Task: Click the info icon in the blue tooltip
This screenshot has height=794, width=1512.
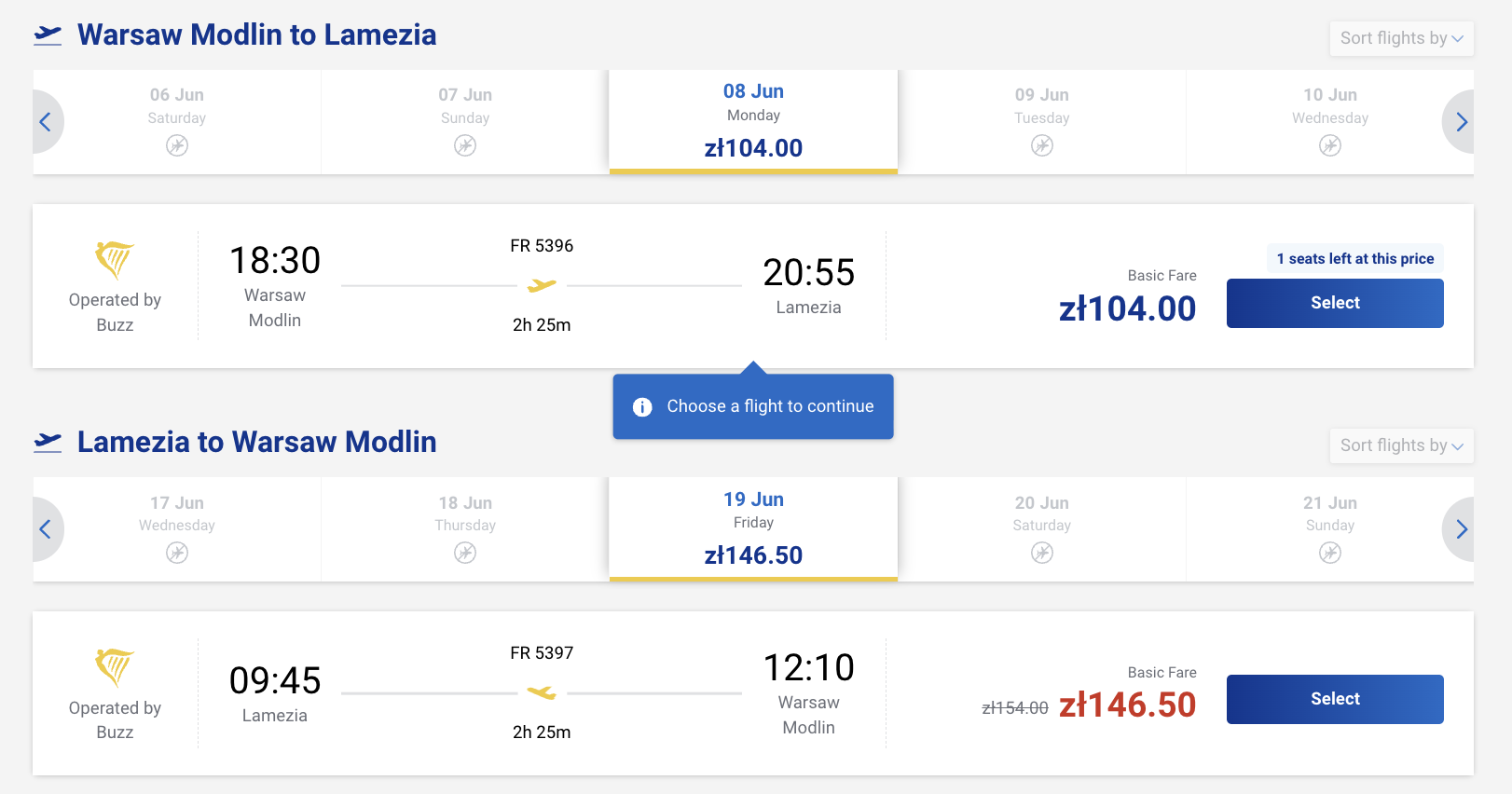Action: coord(642,407)
